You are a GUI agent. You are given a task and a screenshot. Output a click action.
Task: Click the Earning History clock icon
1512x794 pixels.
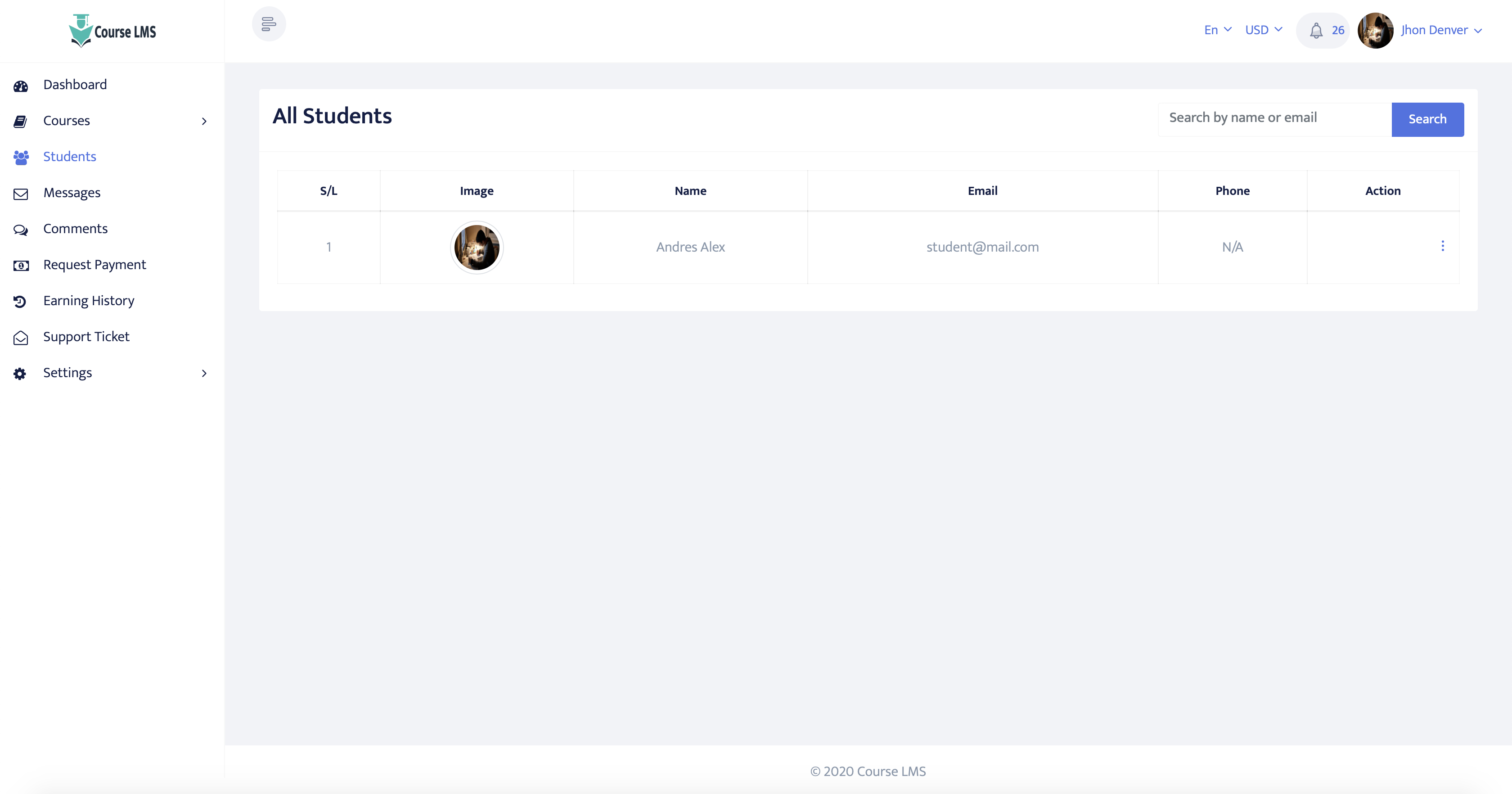coord(21,301)
